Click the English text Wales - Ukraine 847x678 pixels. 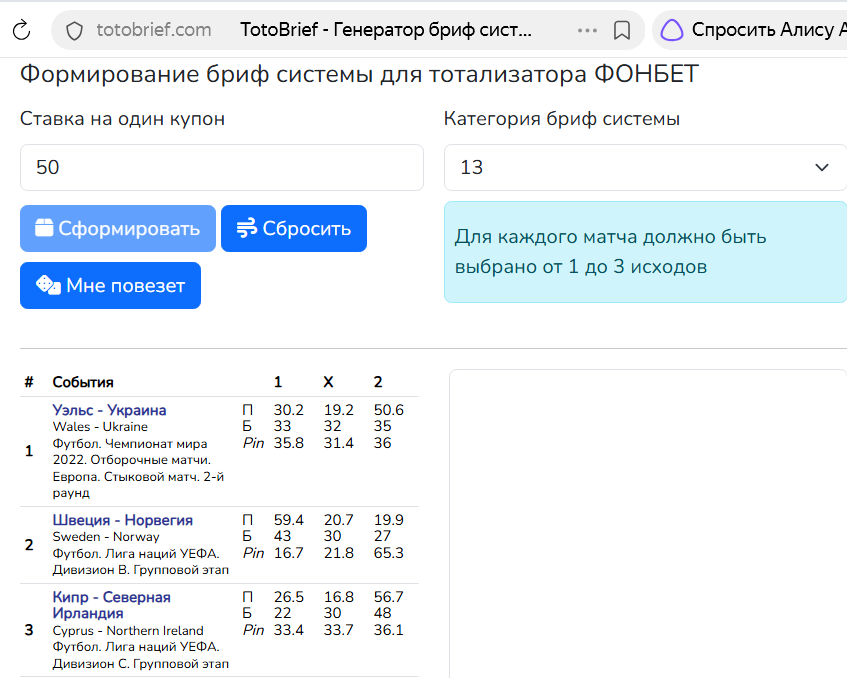coord(100,427)
